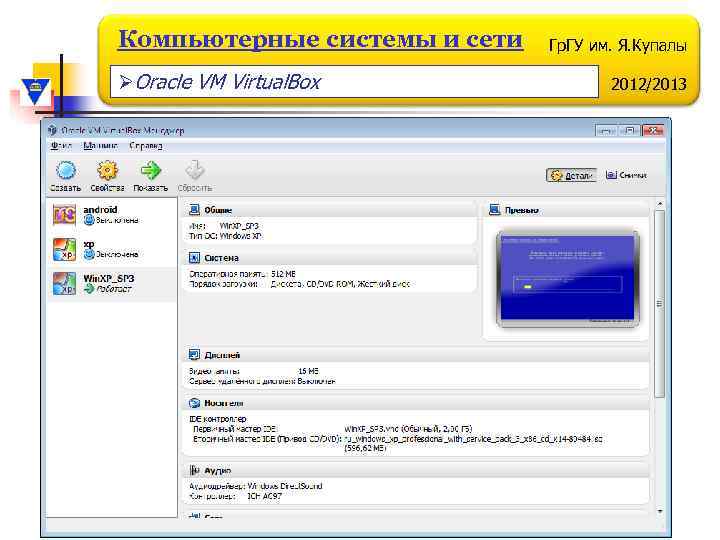This screenshot has height=540, width=720.
Task: Click the Общие section header
Action: click(331, 210)
